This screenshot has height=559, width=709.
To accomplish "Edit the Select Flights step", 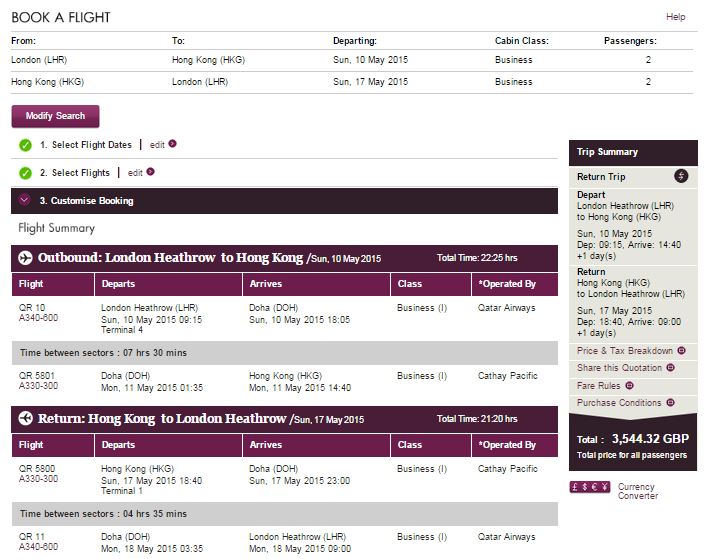I will (x=135, y=173).
